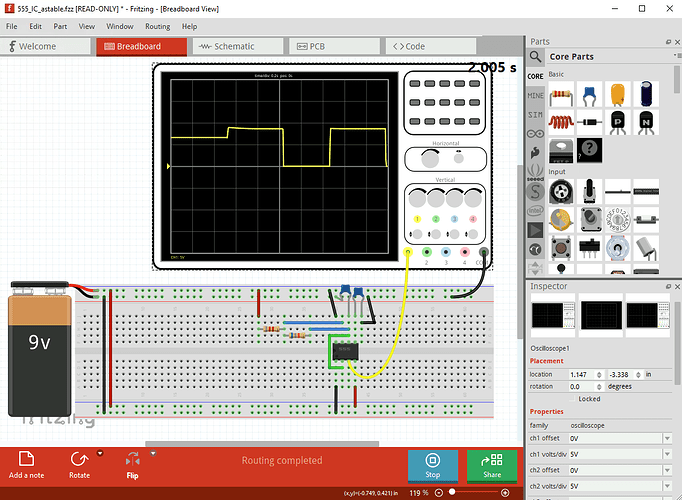The height and width of the screenshot is (500, 682).
Task: Open the Part menu
Action: (x=60, y=27)
